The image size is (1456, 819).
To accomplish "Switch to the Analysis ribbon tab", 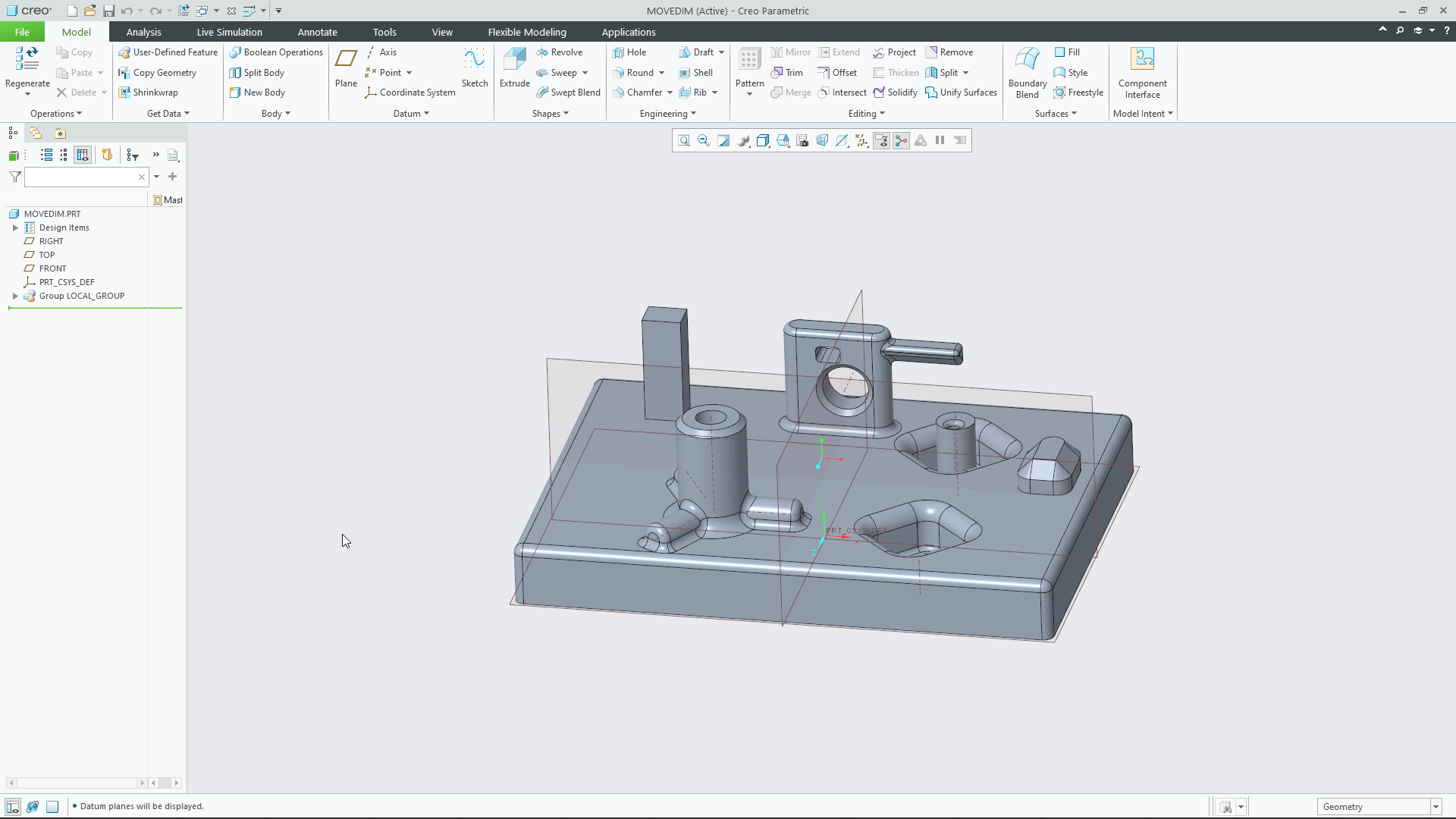I will point(143,32).
